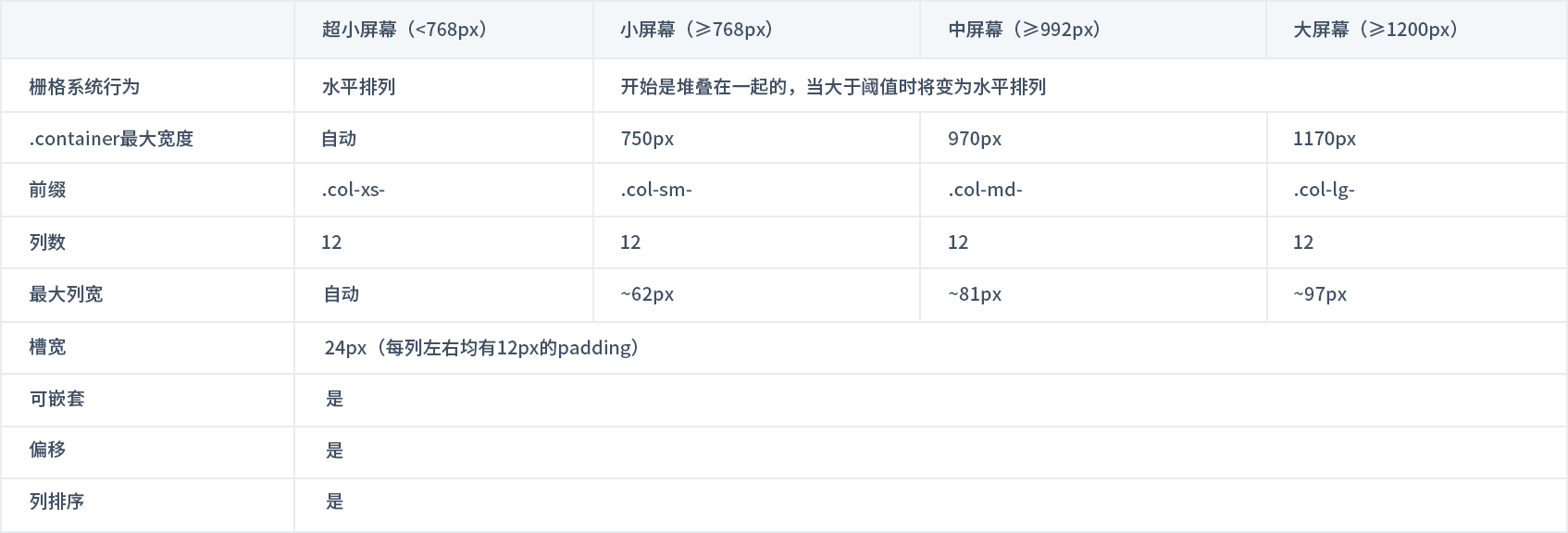Select the 栅格系统行为 row label
The height and width of the screenshot is (533, 1568).
point(84,87)
